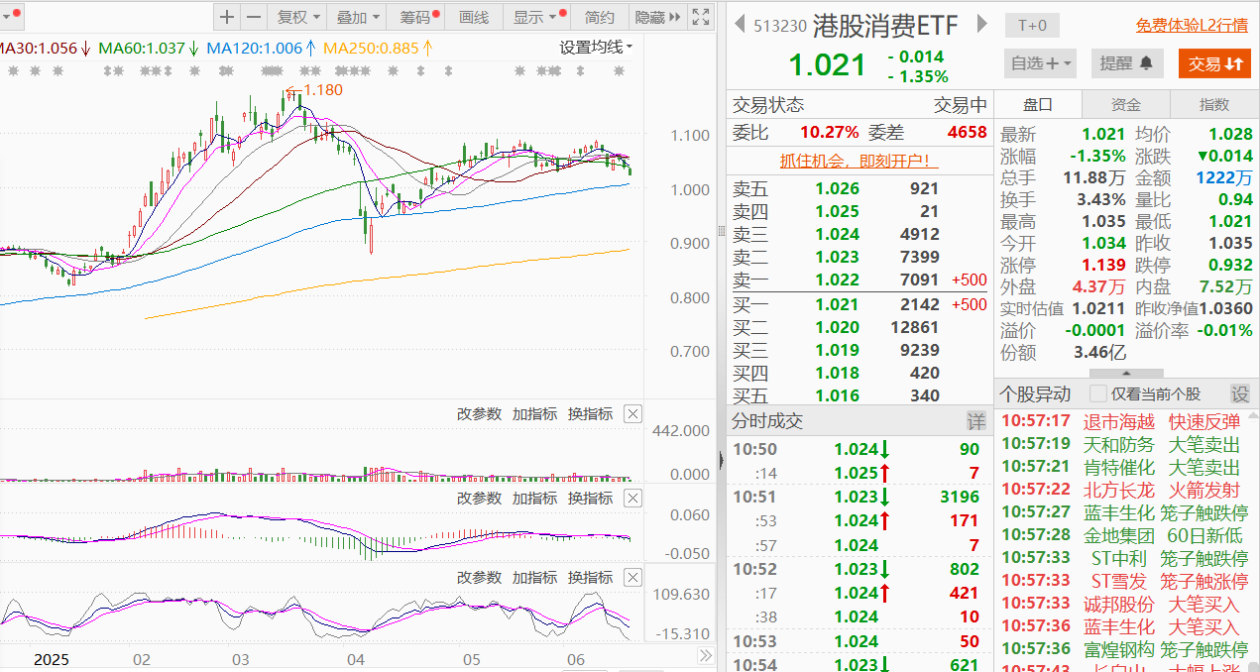Screen dimensions: 1260x672
Task: Open 免费体验L2行情 link
Action: [x=1191, y=26]
